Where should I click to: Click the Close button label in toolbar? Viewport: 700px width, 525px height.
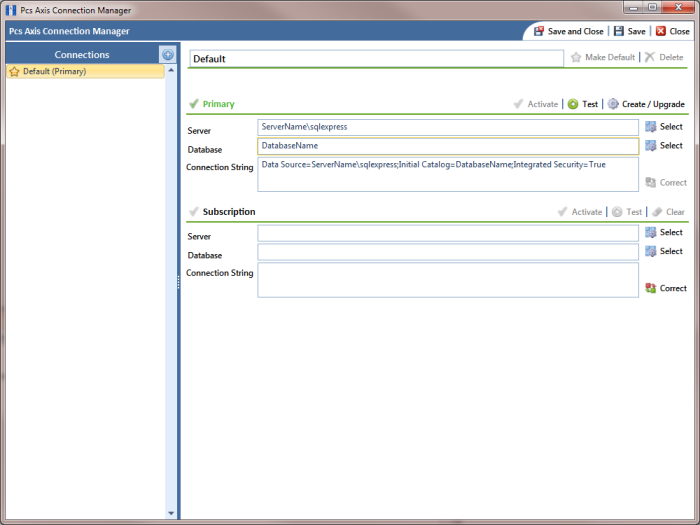(x=679, y=31)
